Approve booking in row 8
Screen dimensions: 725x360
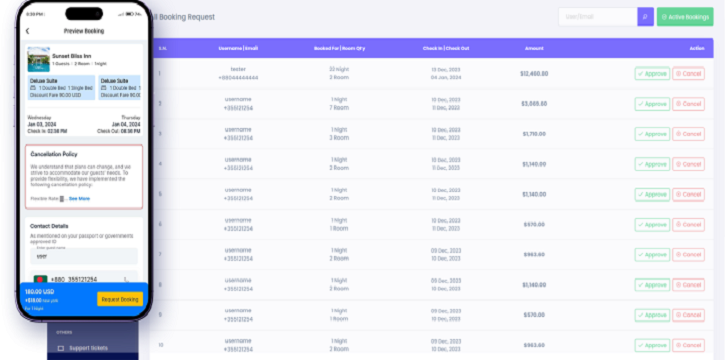tap(652, 285)
